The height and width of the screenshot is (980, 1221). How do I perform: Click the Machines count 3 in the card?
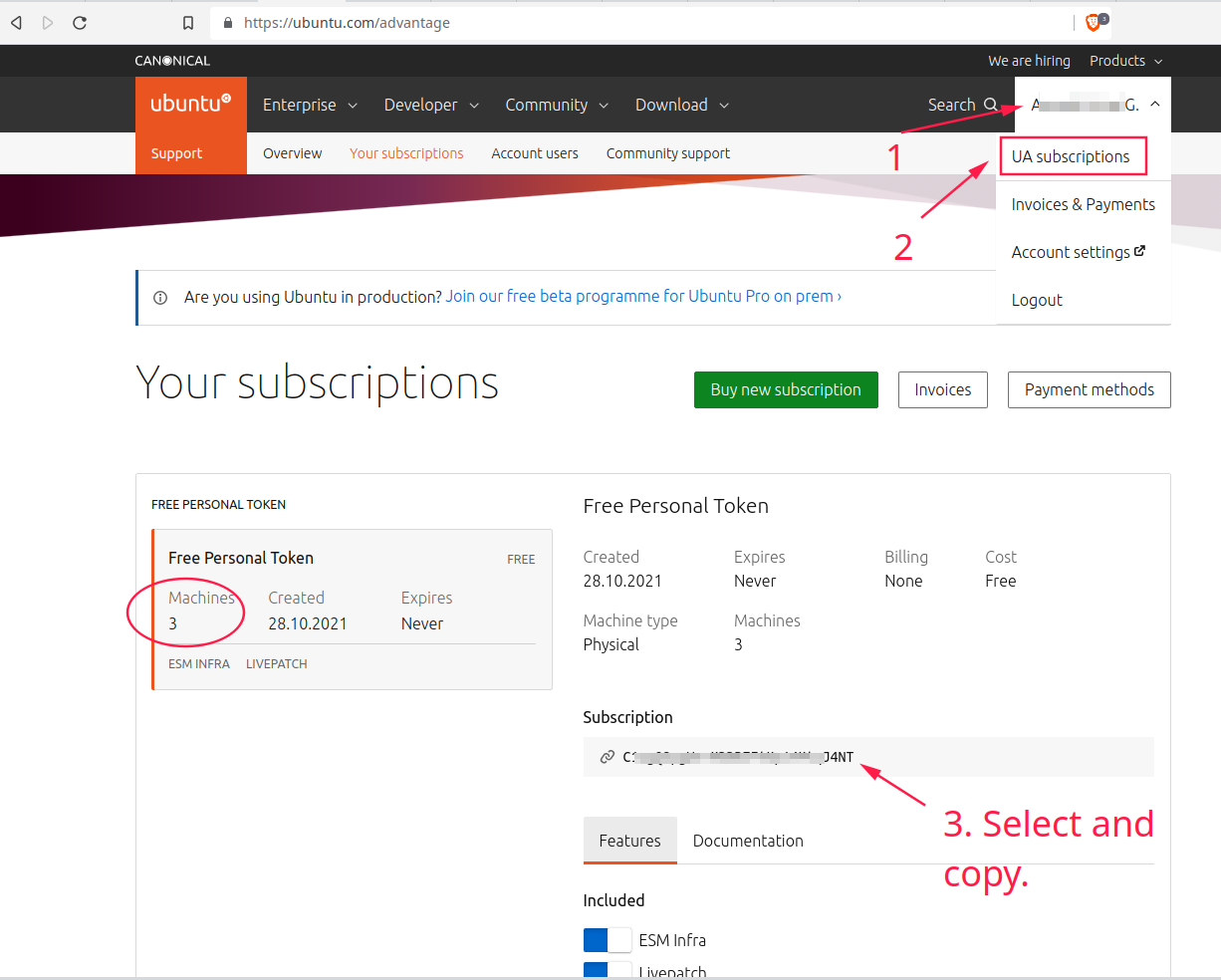tap(172, 623)
